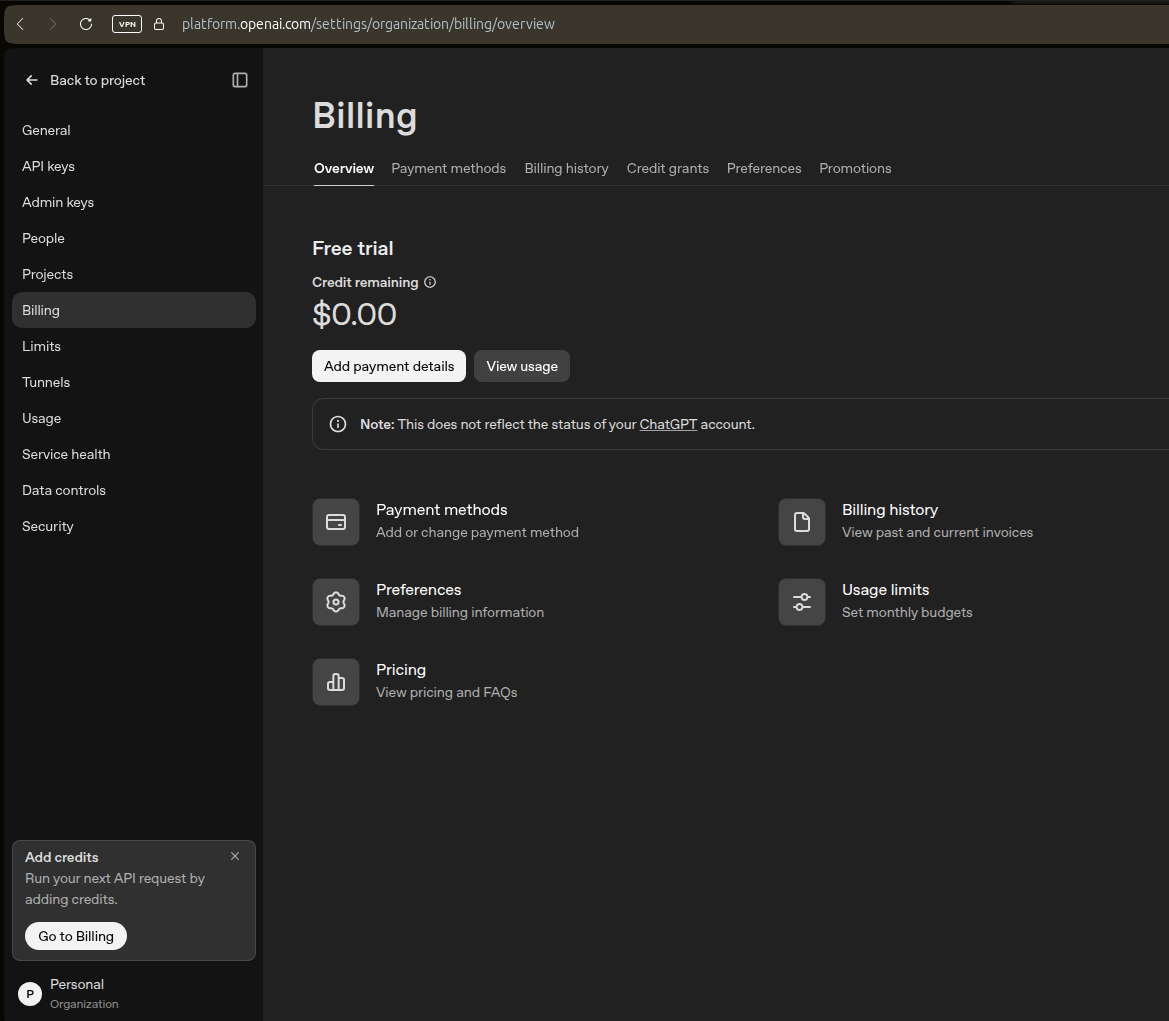
Task: Click 'View past and current invoices' text
Action: click(x=938, y=533)
